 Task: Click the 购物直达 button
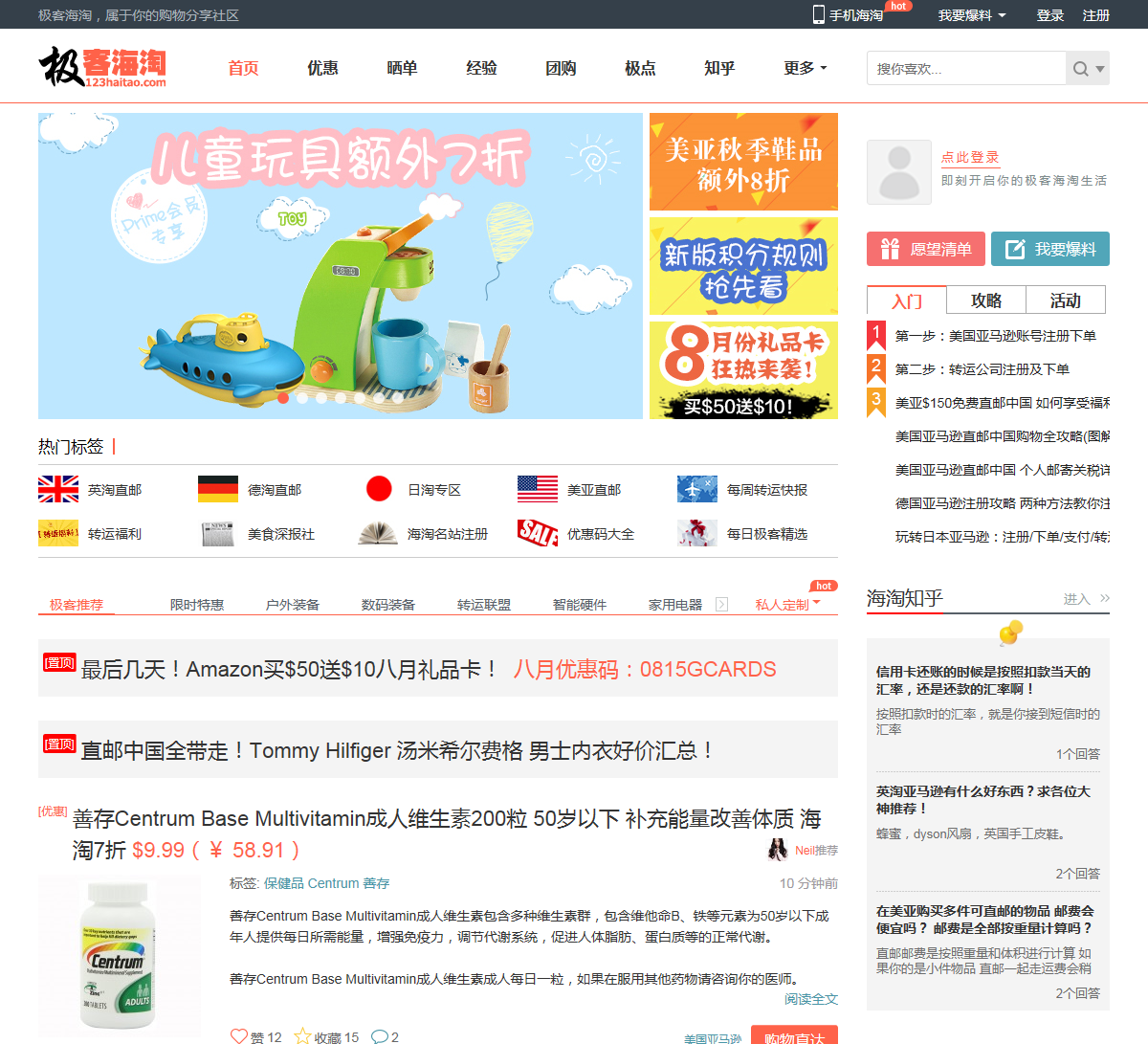pos(795,1035)
